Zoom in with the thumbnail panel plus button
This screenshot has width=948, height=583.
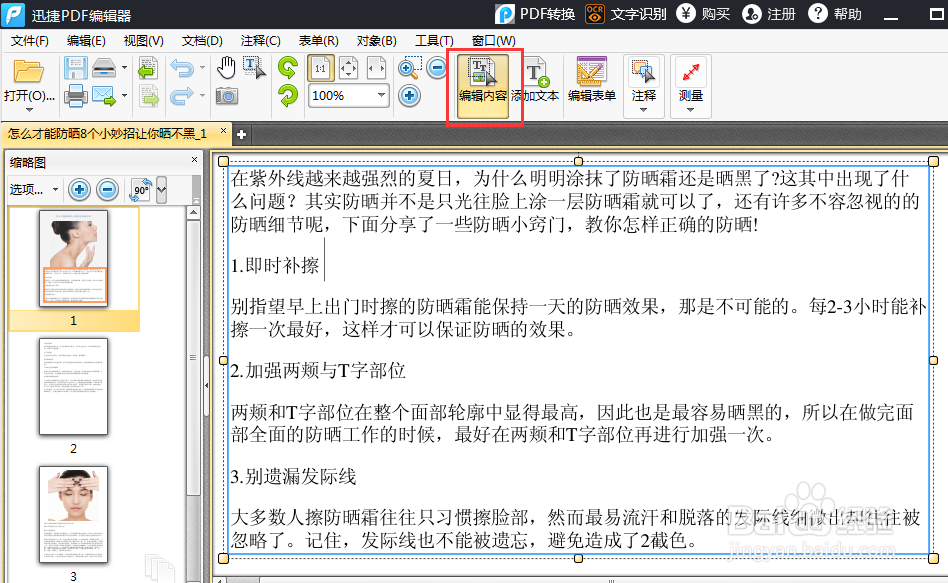pos(79,189)
